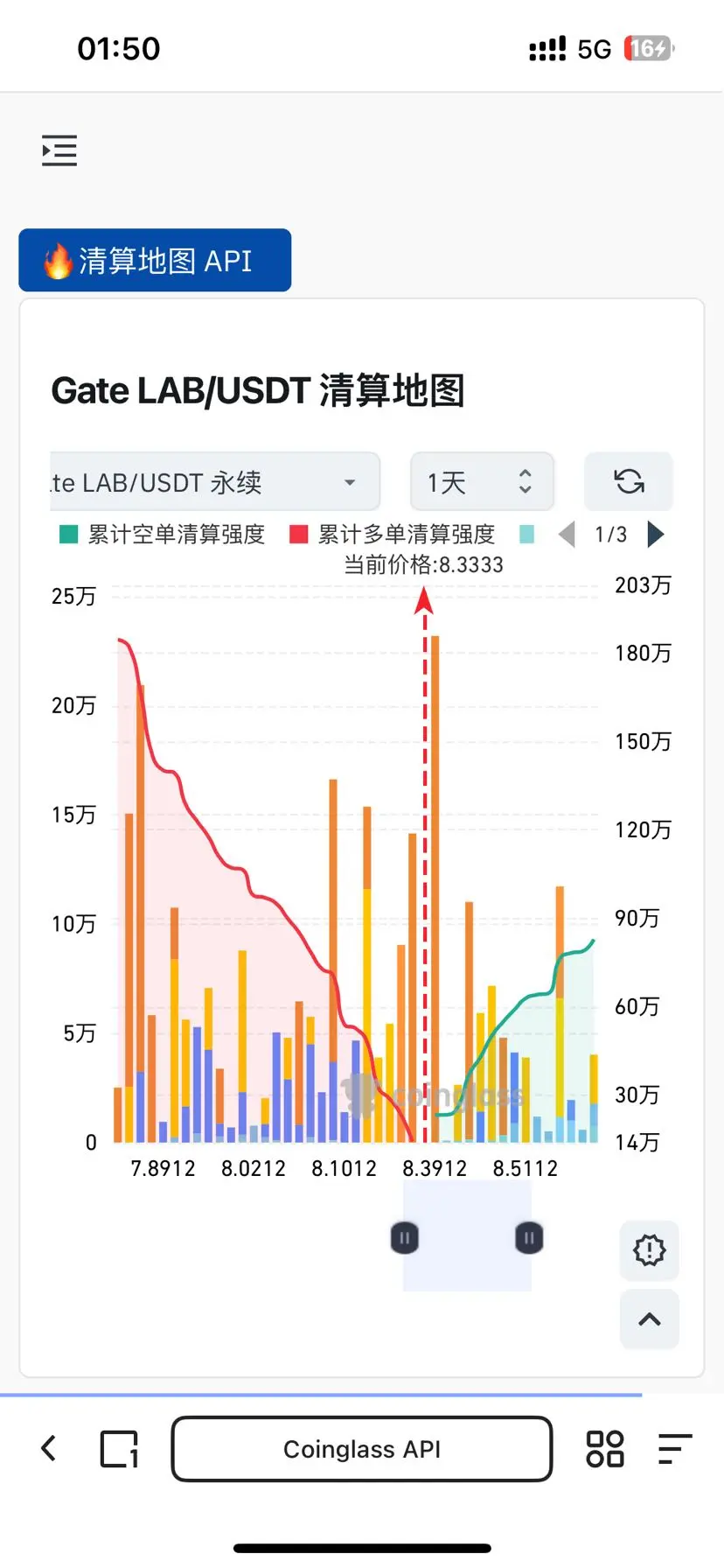The height and width of the screenshot is (1568, 724).
Task: Click the 7.8912 x-axis label
Action: [163, 1169]
